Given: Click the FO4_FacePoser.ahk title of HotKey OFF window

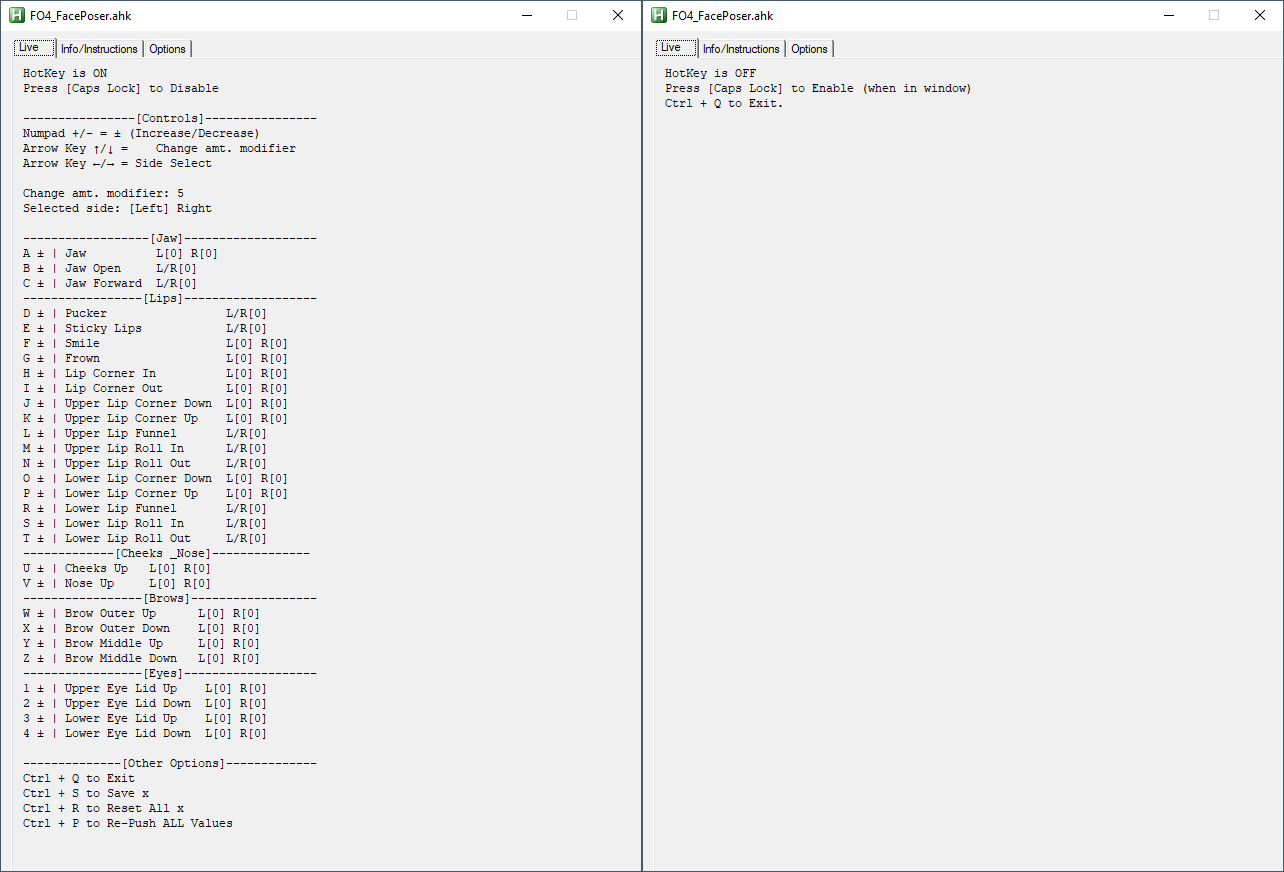Looking at the screenshot, I should click(723, 15).
